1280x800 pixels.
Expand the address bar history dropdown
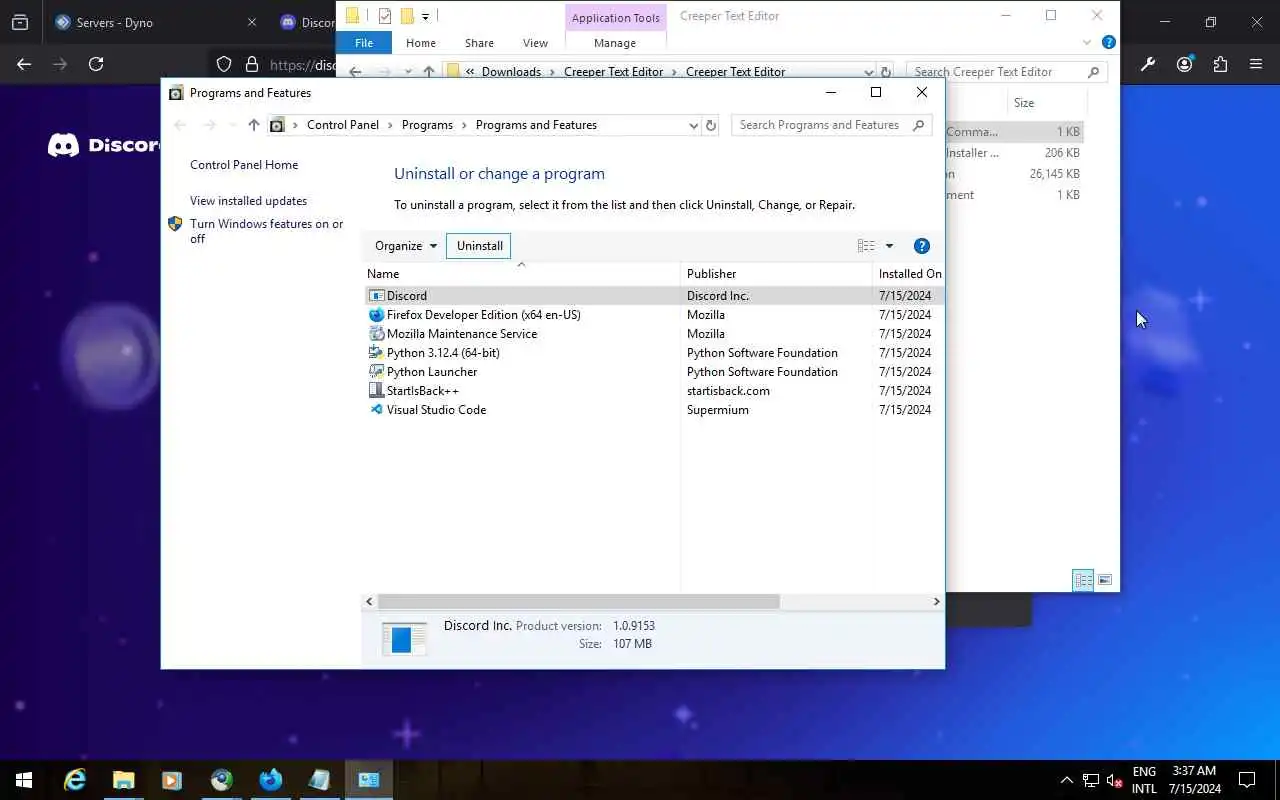[x=693, y=125]
